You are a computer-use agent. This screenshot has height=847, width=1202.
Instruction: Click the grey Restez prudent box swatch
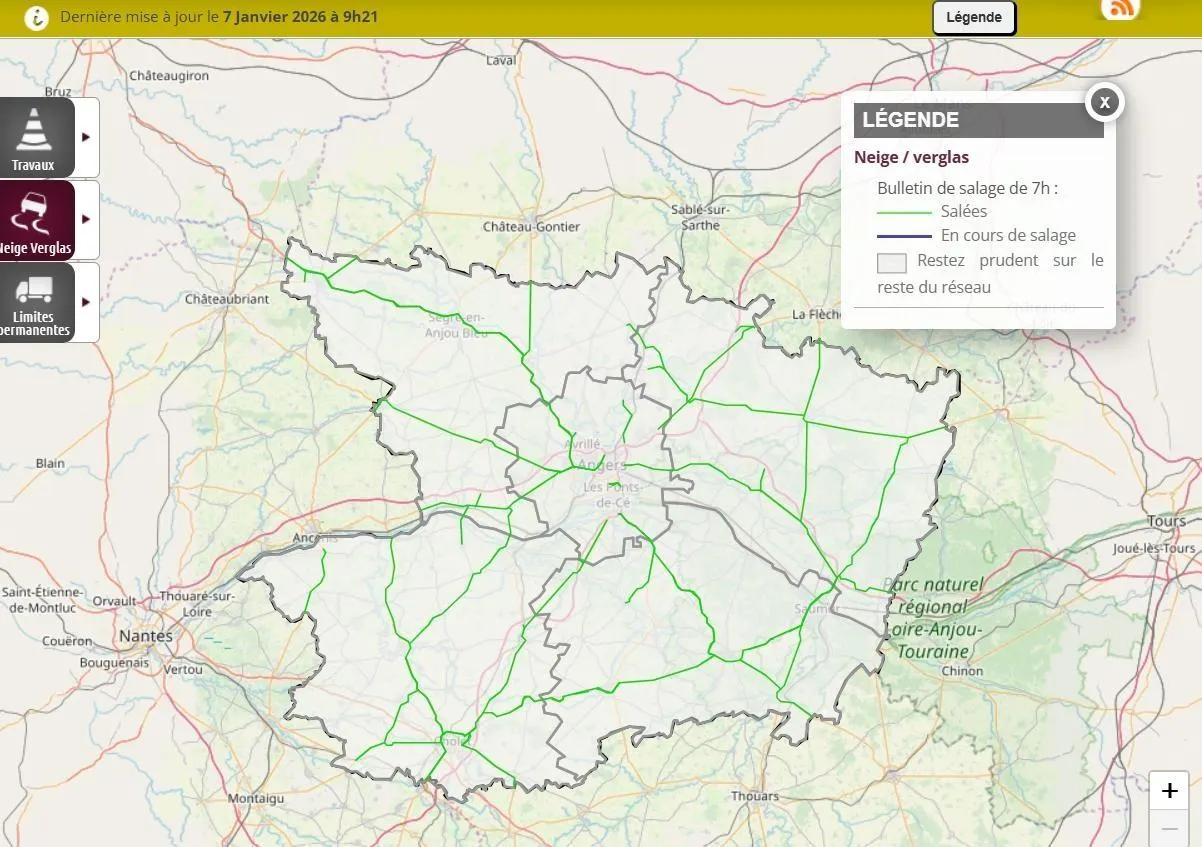[x=891, y=263]
